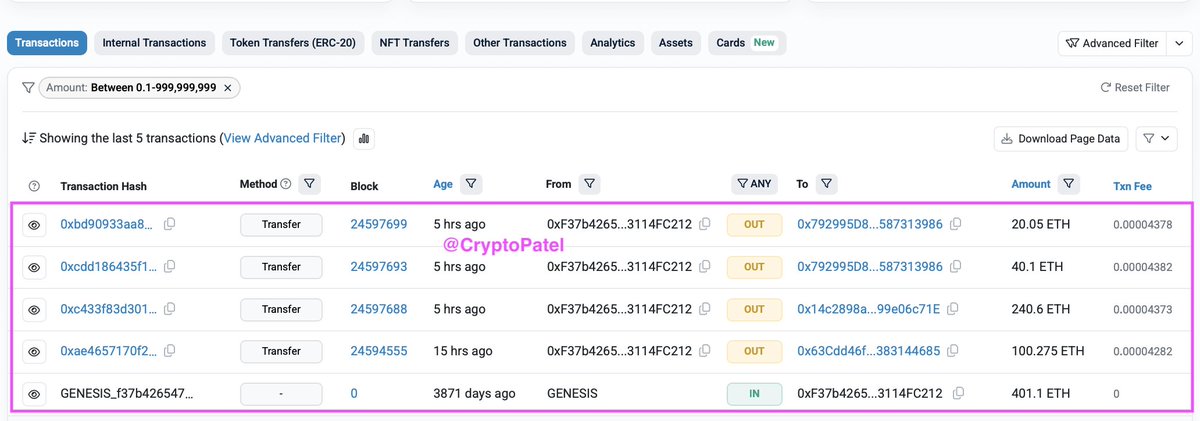1200x421 pixels.
Task: Open the ANY direction filter dropdown
Action: point(753,184)
